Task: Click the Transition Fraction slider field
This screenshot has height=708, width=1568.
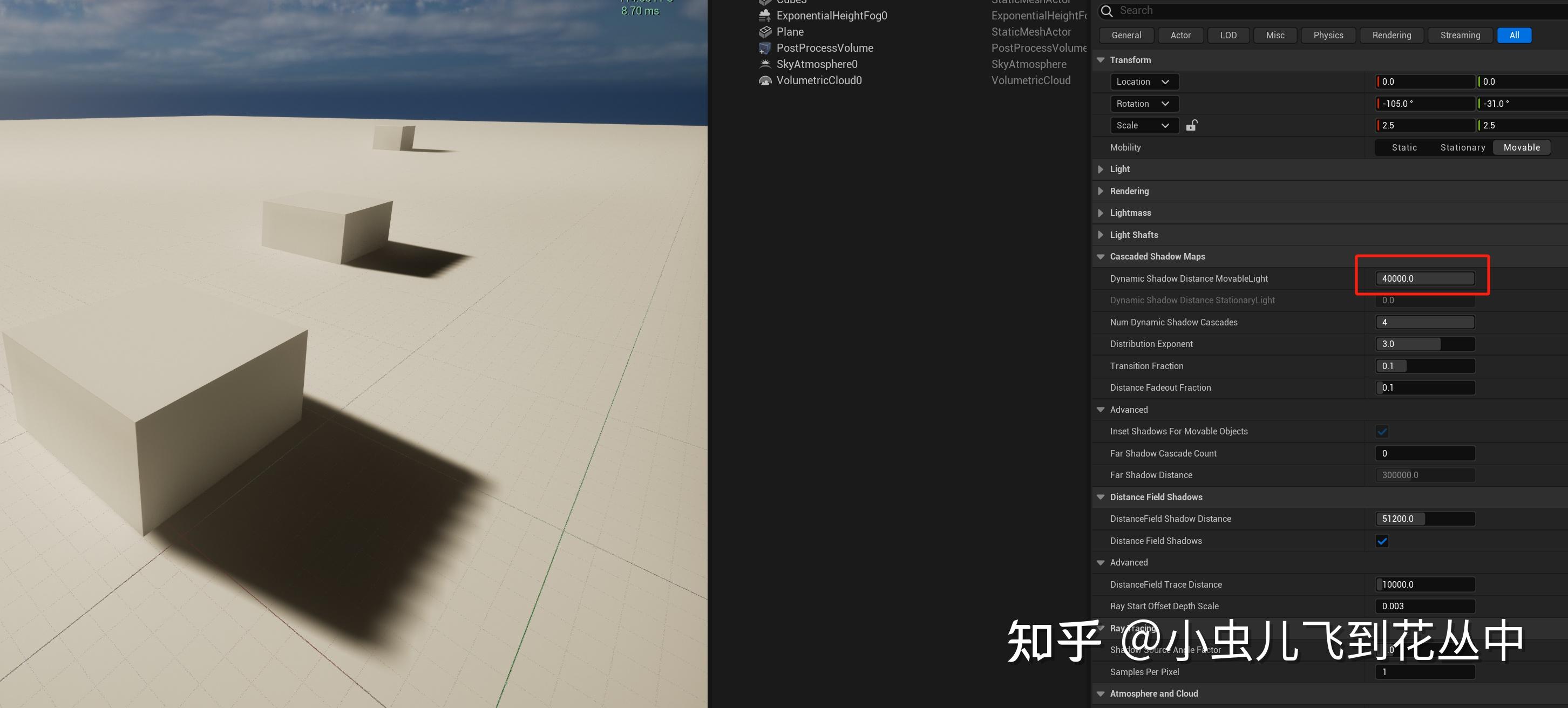Action: click(x=1425, y=366)
